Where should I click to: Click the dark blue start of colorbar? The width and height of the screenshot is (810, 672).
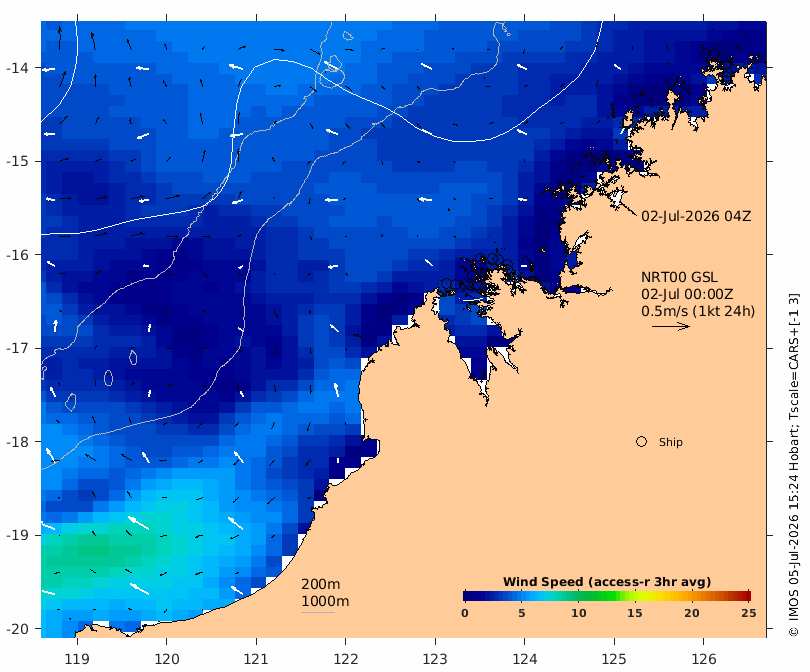pos(470,596)
